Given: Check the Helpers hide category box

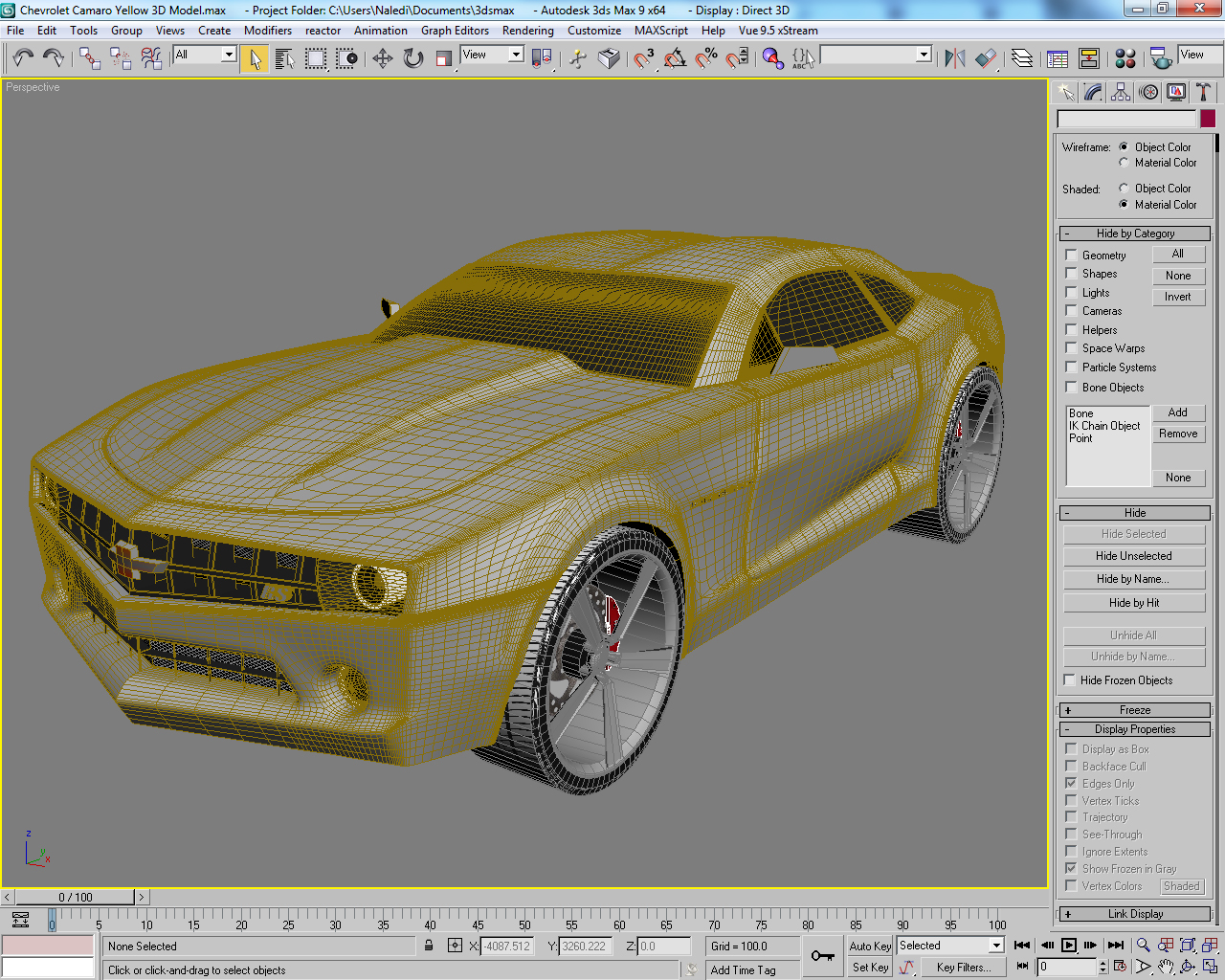Looking at the screenshot, I should [1071, 330].
